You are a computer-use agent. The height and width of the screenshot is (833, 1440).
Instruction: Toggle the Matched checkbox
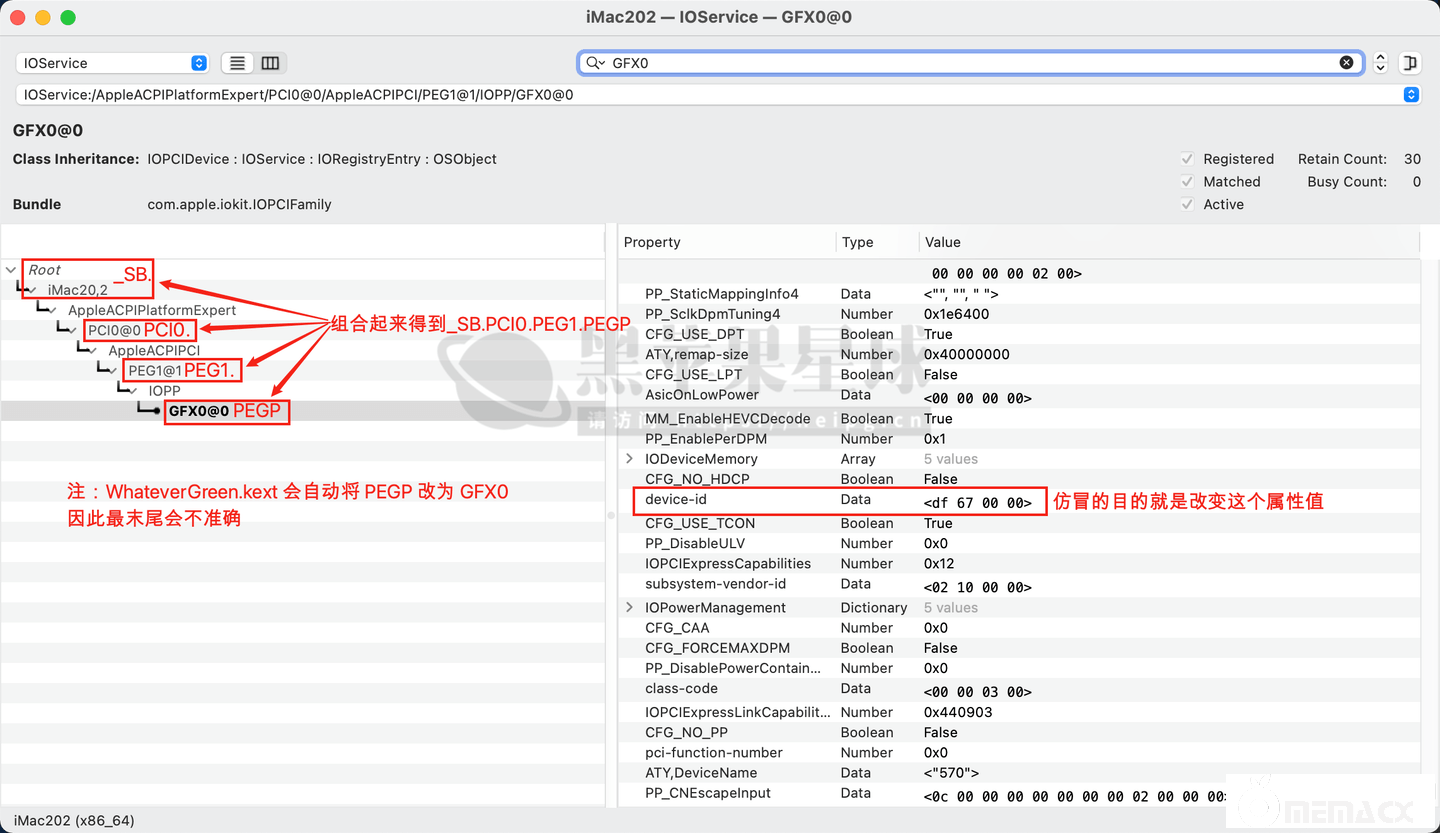pyautogui.click(x=1187, y=182)
